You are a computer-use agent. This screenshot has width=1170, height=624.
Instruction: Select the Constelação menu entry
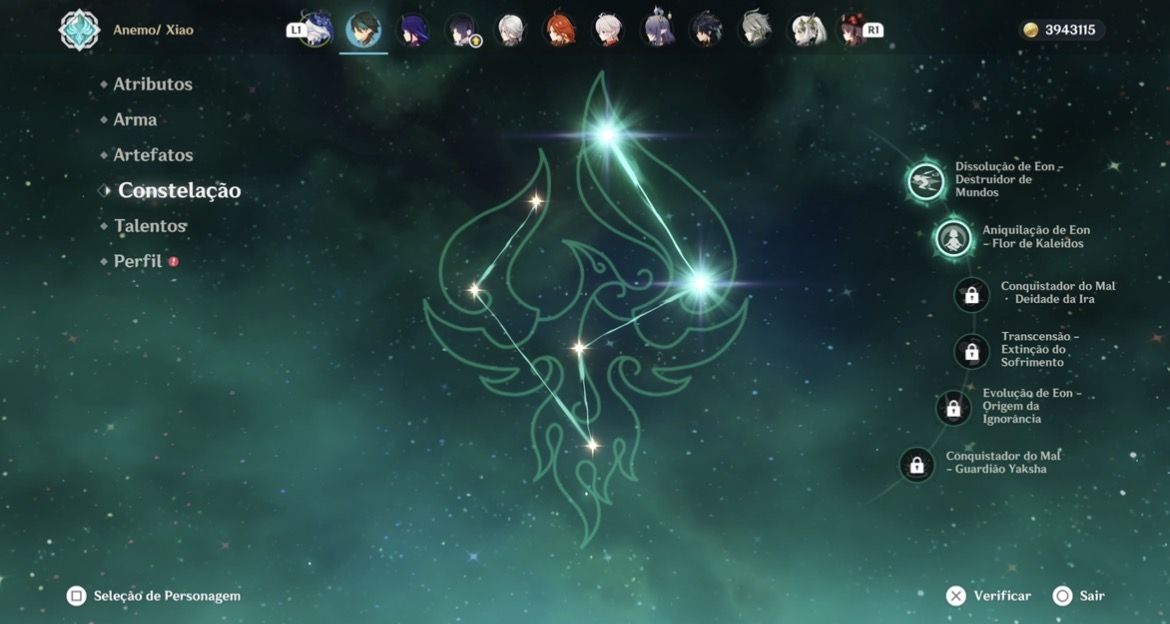180,190
